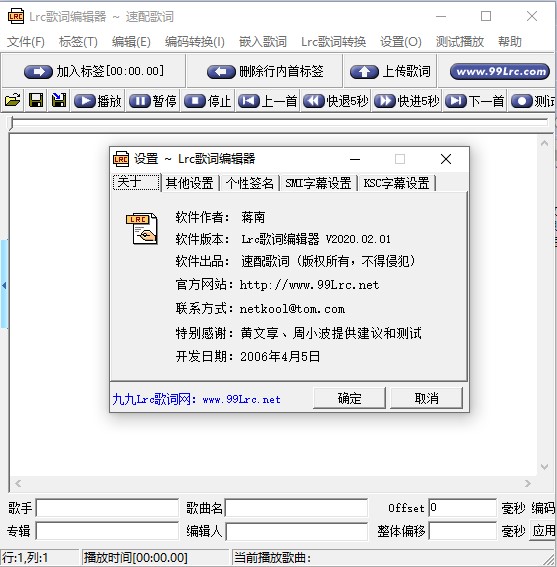Open the 九九Lrc歌词网 www.99Lrc.net link
The image size is (557, 567).
coord(196,399)
